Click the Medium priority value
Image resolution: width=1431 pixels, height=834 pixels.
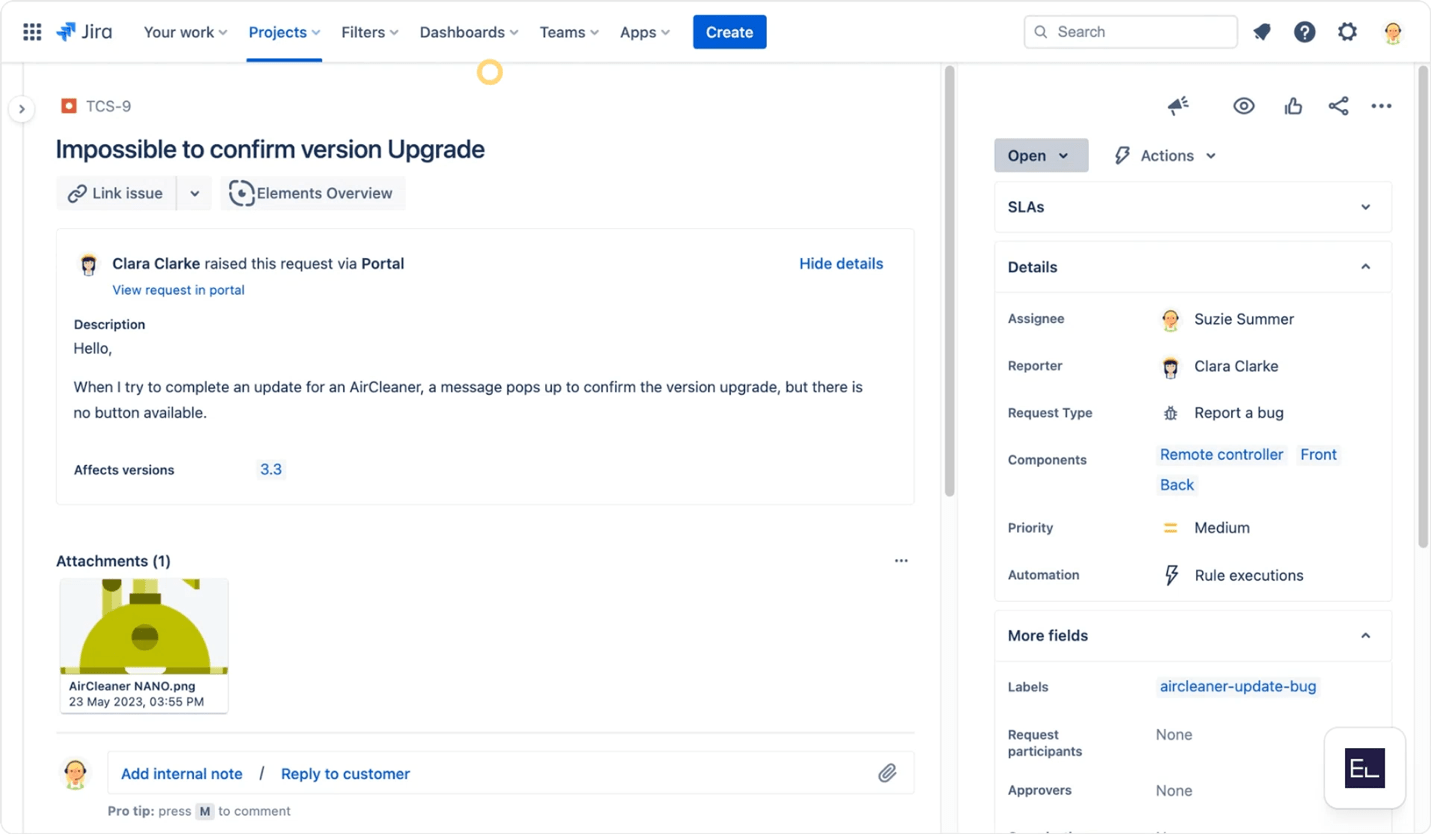pyautogui.click(x=1222, y=528)
